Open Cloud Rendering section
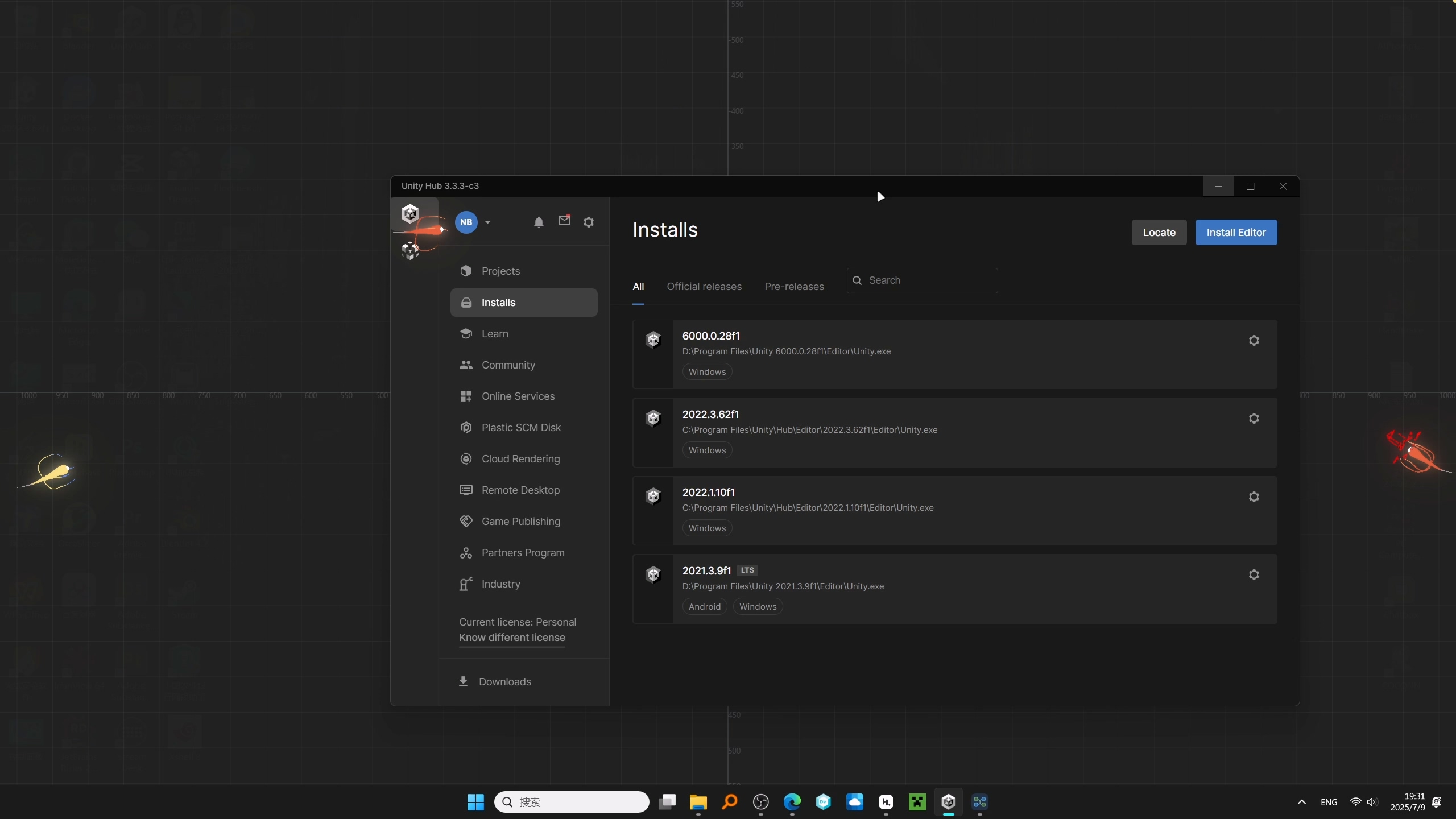The height and width of the screenshot is (819, 1456). (x=524, y=459)
